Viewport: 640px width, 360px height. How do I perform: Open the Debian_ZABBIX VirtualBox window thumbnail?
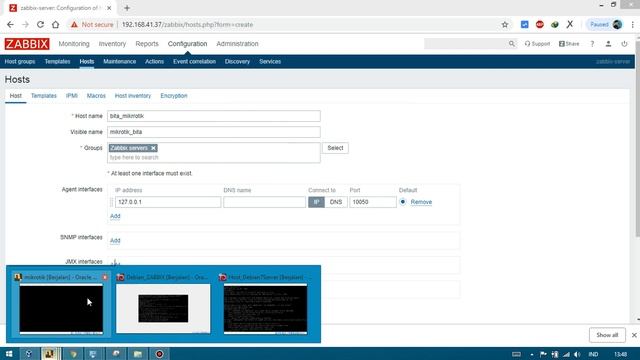pos(163,309)
